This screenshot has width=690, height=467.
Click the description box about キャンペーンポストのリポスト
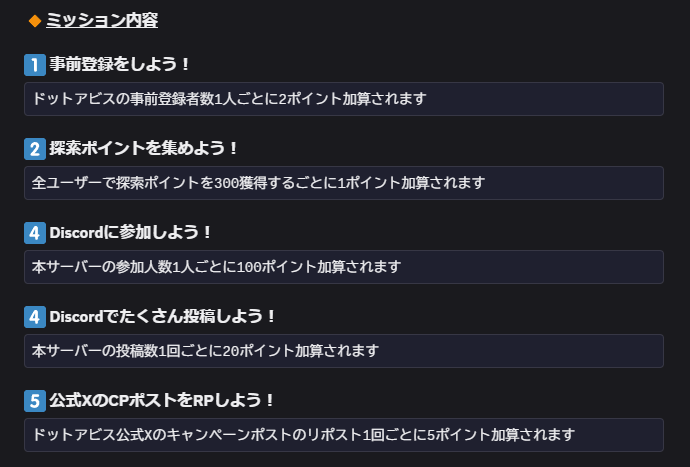(343, 435)
